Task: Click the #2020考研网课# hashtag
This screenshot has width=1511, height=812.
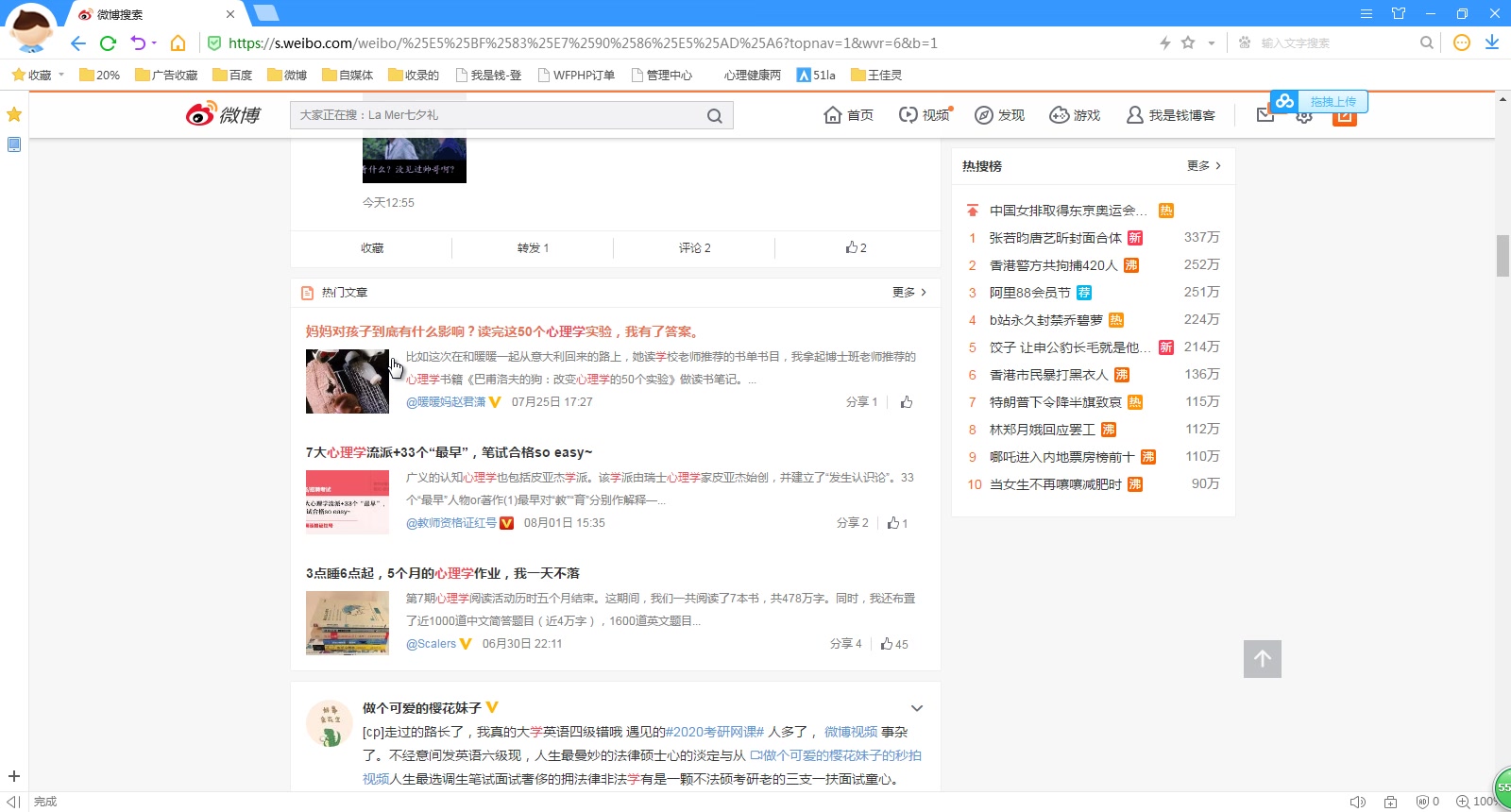Action: (715, 732)
